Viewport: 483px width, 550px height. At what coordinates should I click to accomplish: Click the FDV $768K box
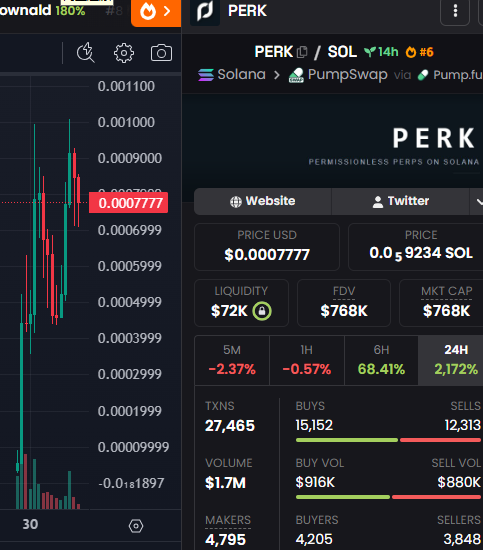click(344, 303)
